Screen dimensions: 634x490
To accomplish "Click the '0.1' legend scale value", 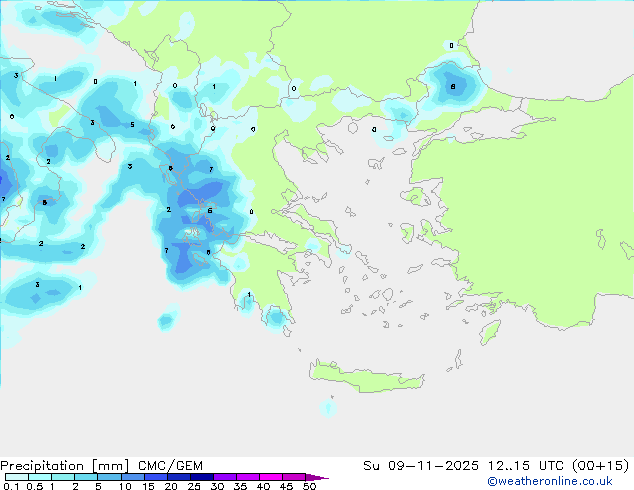I will [x=11, y=486].
